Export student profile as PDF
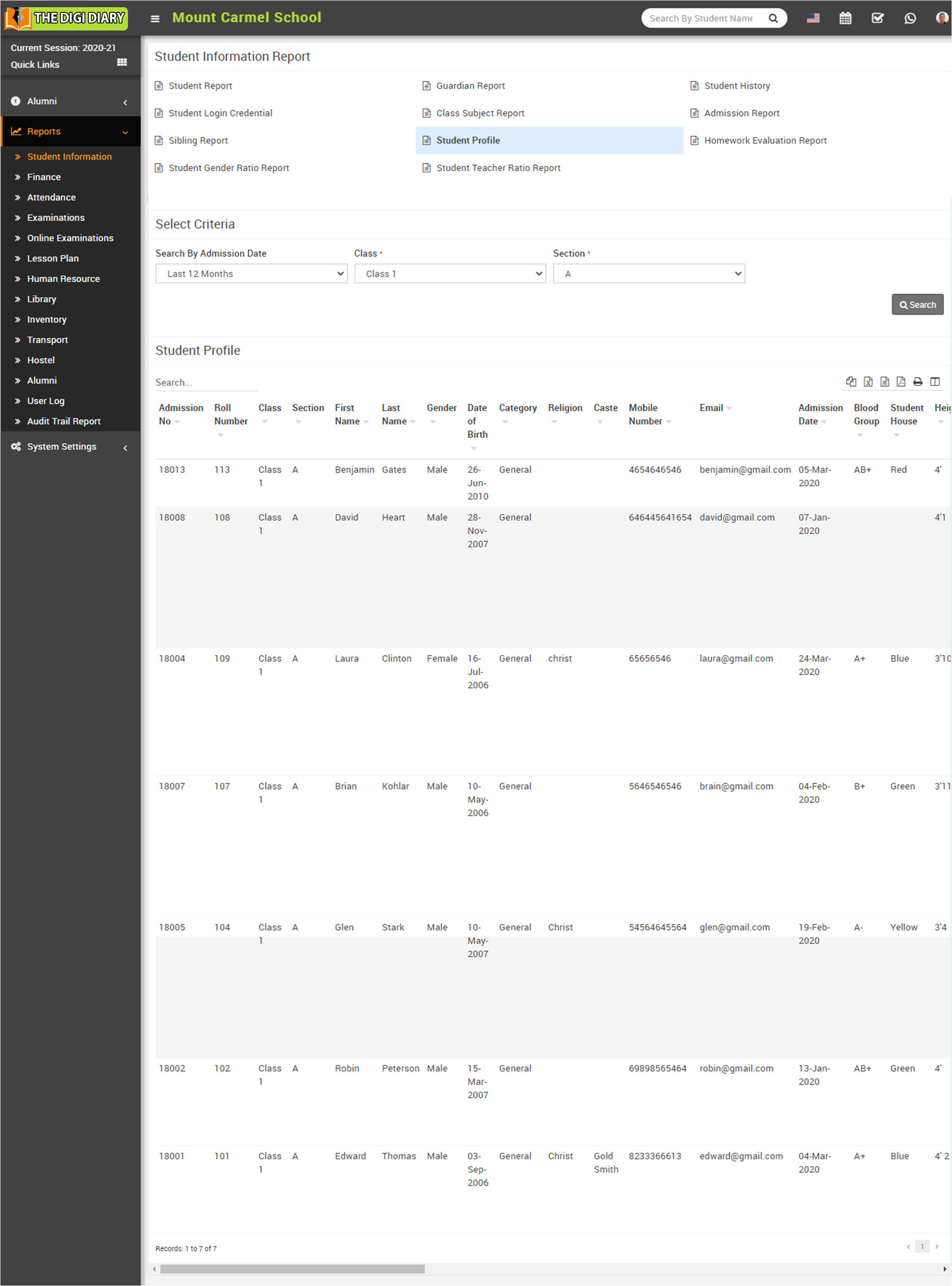The height and width of the screenshot is (1286, 952). 901,382
